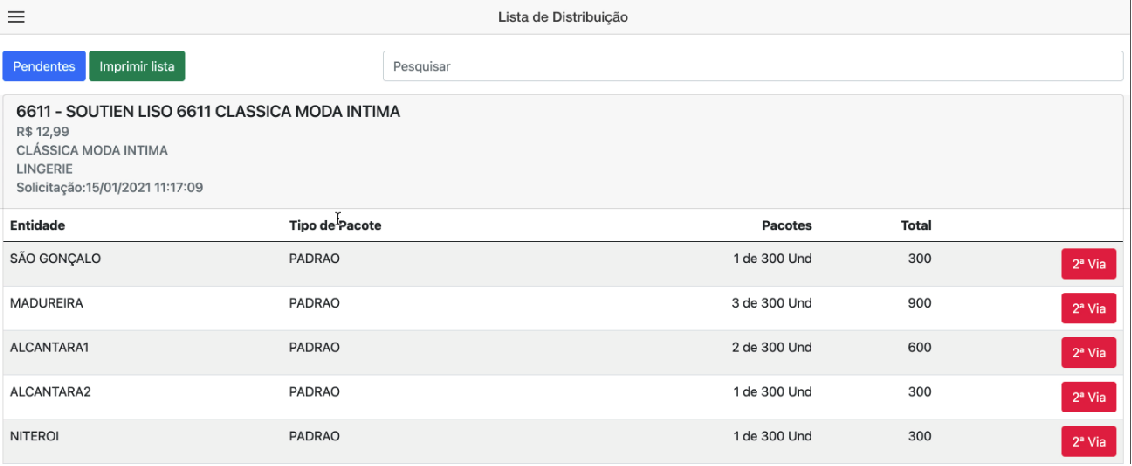1132x466 pixels.
Task: Click the total 900 cell
Action: click(x=919, y=303)
